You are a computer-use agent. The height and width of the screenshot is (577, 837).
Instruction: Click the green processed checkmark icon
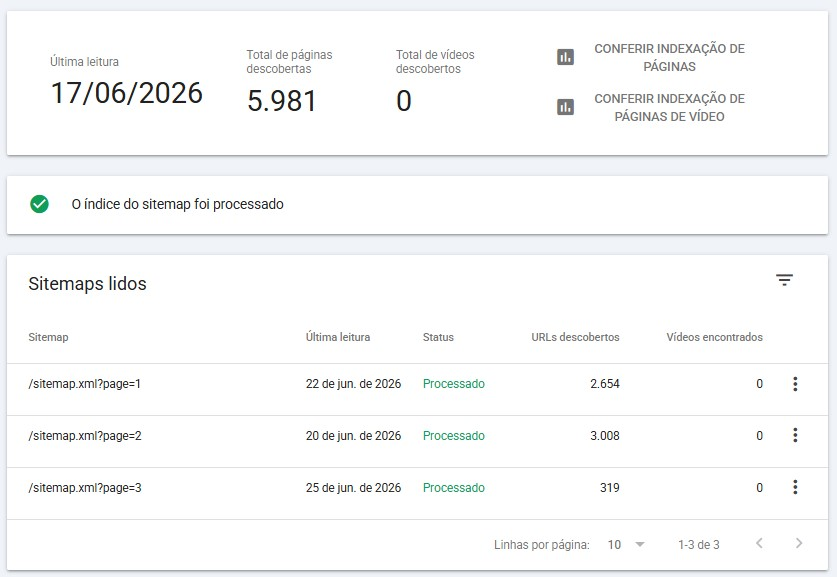[40, 204]
